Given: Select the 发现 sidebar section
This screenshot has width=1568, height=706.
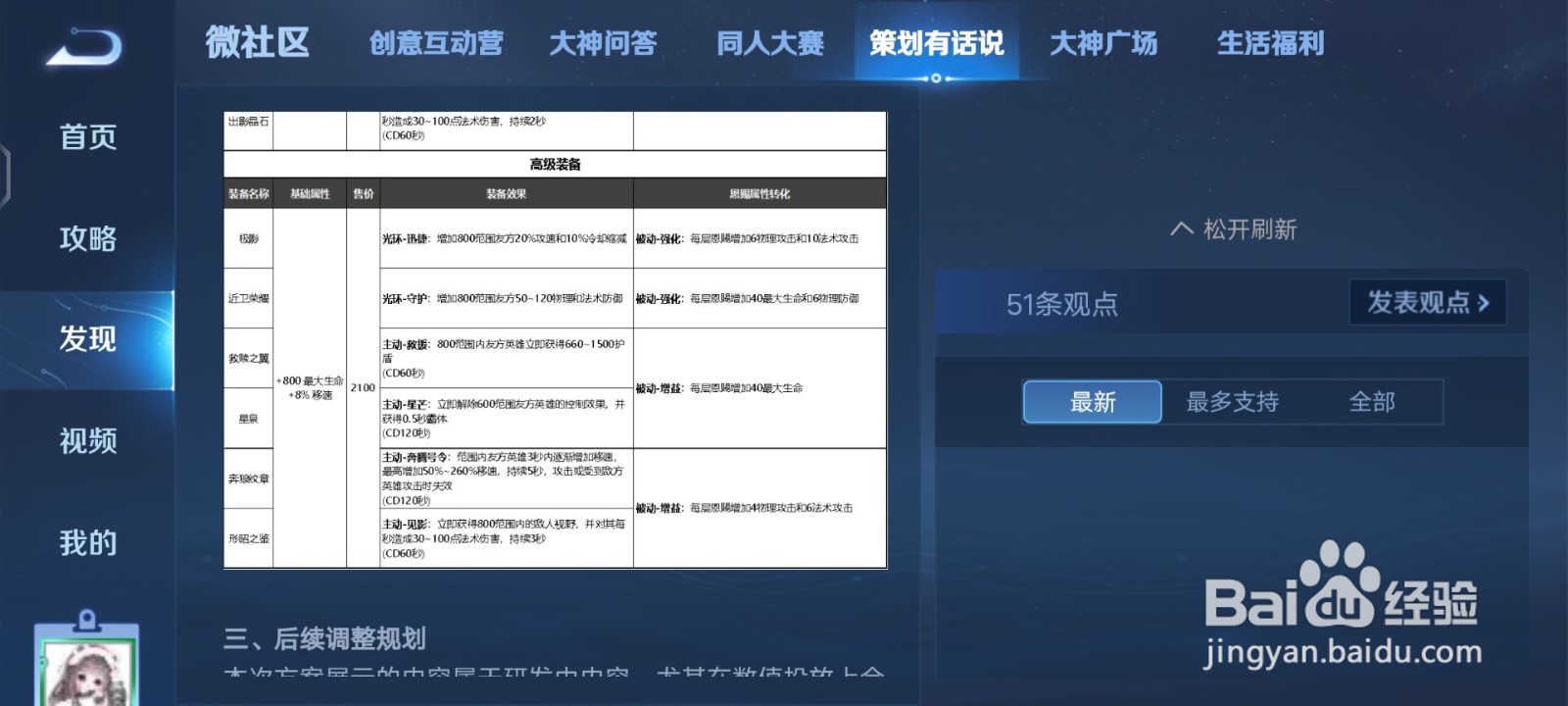Looking at the screenshot, I should click(88, 339).
